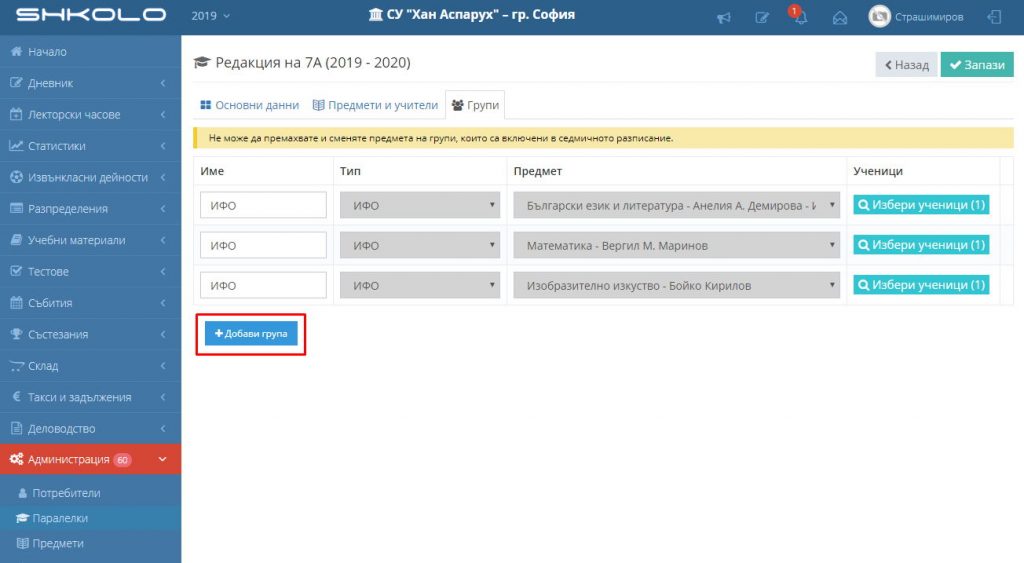Image resolution: width=1024 pixels, height=563 pixels.
Task: Click the yellow warning notice text
Action: (441, 138)
